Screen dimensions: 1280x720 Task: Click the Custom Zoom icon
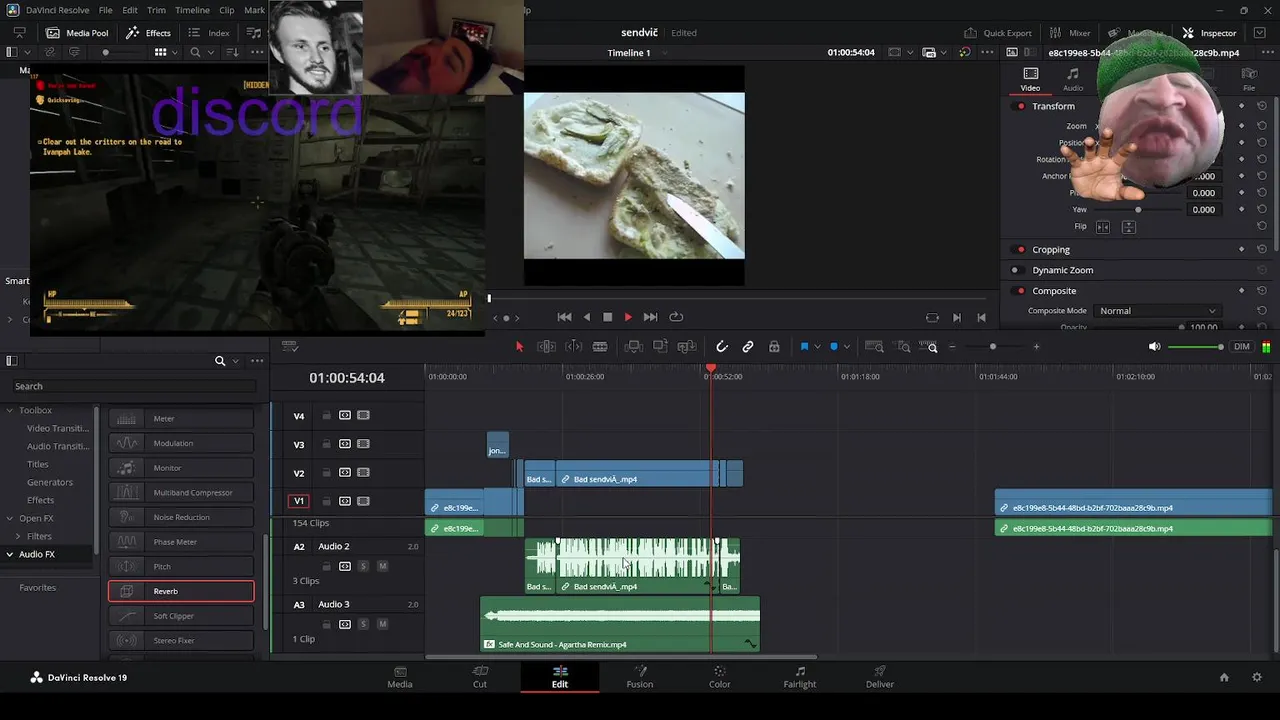tap(931, 347)
